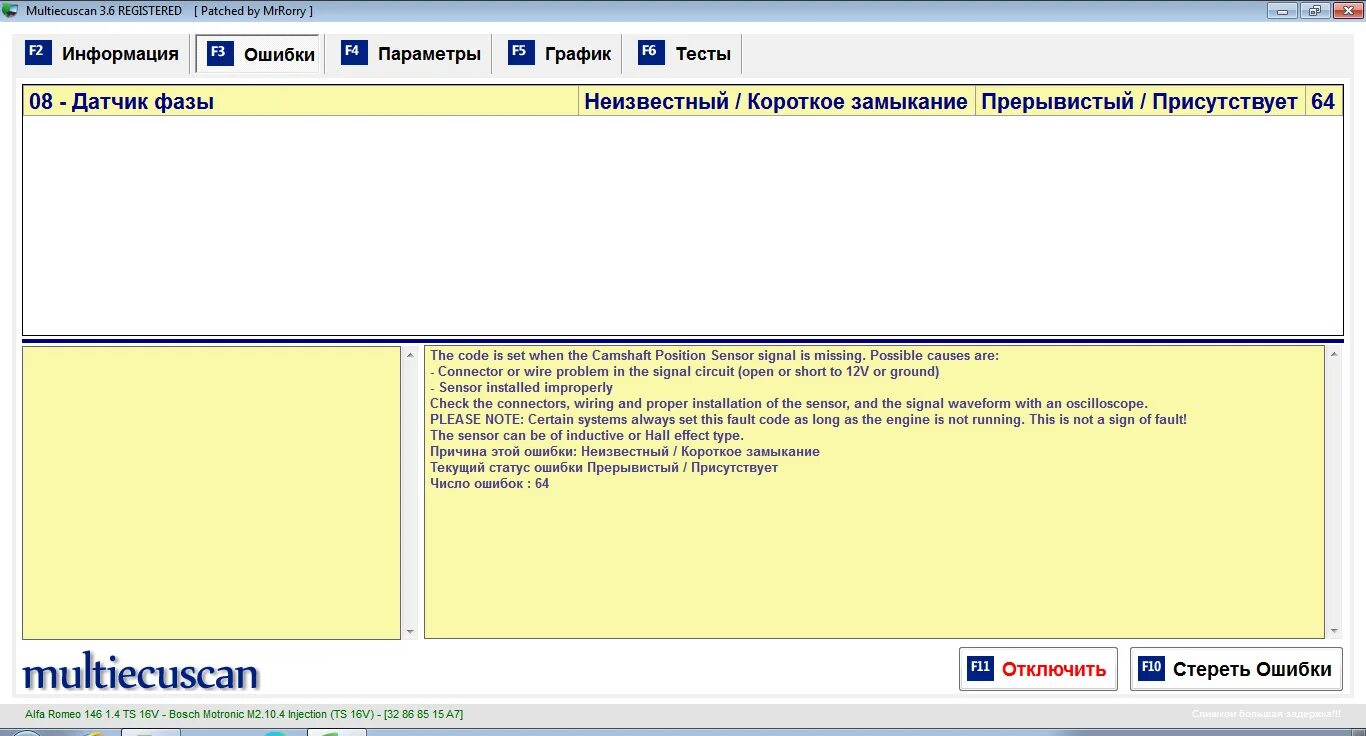Screen dimensions: 1366x736
Task: Click the description panel scroll up arrow
Action: click(x=1334, y=354)
